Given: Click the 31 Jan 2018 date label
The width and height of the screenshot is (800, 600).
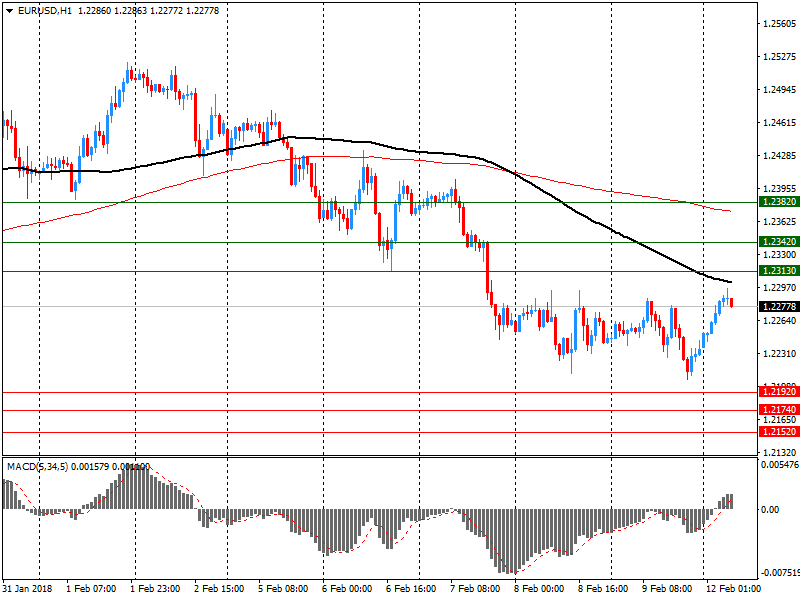Looking at the screenshot, I should tap(27, 589).
